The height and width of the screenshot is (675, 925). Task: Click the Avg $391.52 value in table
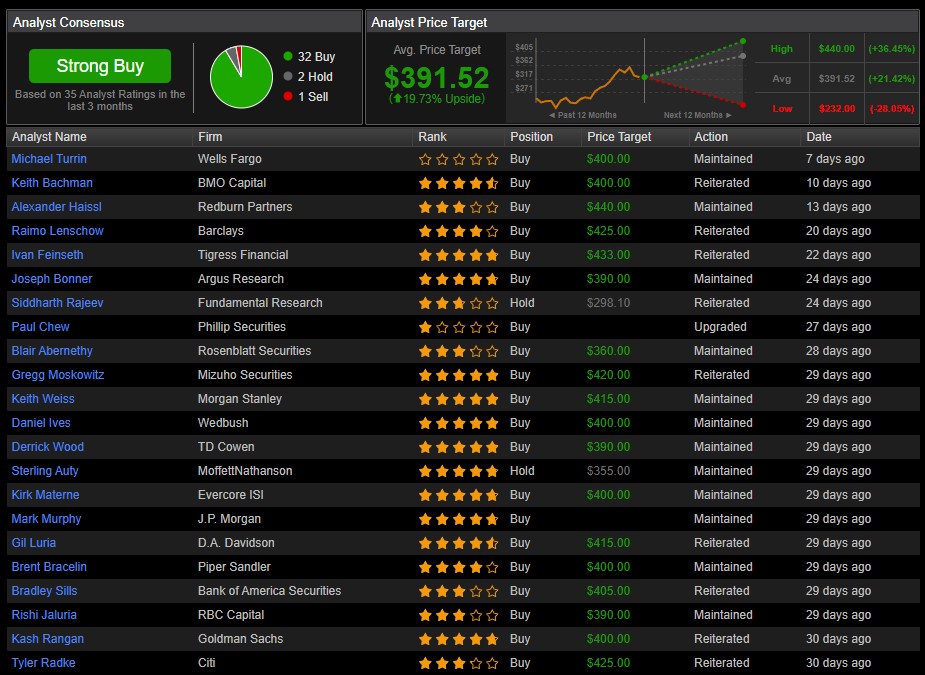[837, 78]
